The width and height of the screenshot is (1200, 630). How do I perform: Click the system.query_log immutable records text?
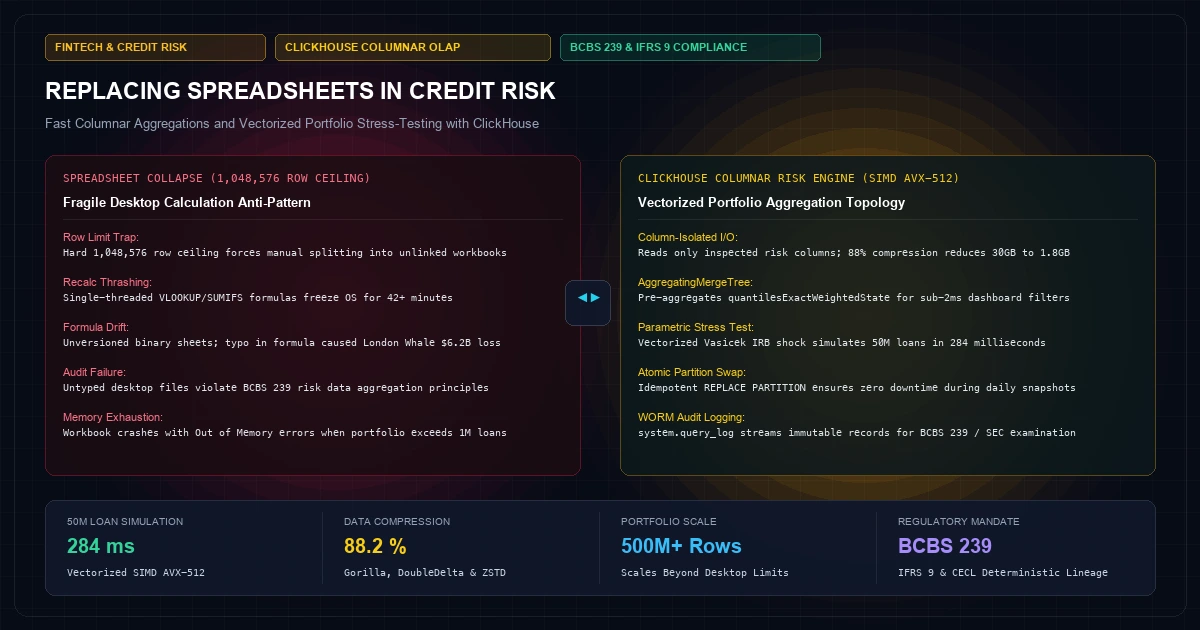[x=857, y=433]
